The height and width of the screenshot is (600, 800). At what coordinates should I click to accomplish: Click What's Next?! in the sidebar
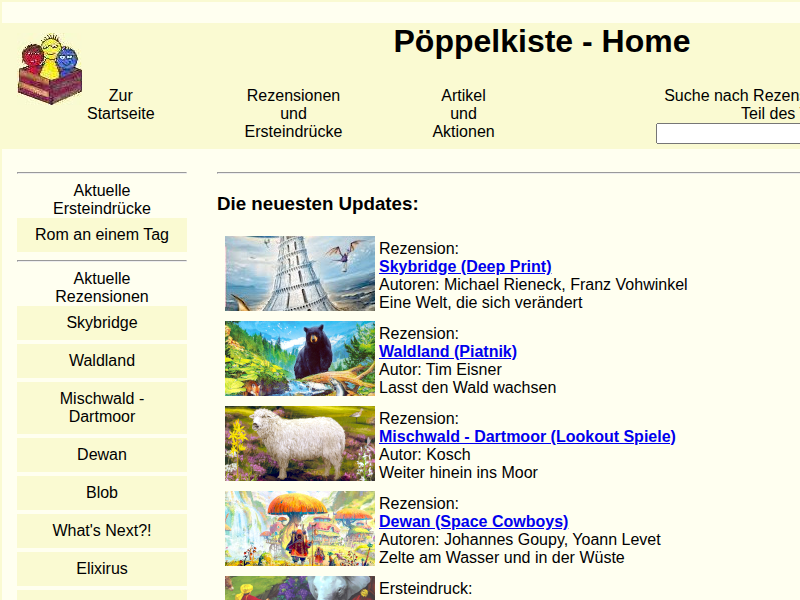click(102, 531)
